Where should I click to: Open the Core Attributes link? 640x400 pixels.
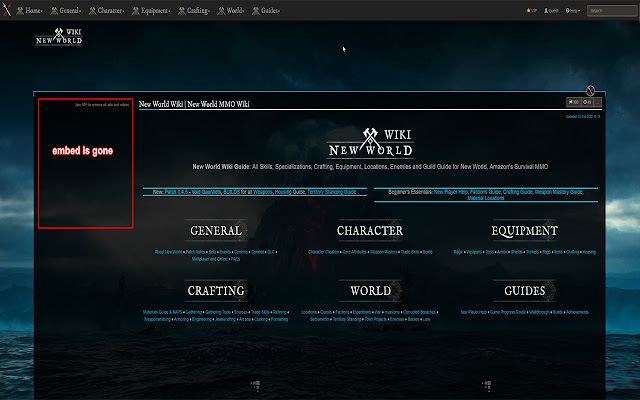click(x=354, y=252)
